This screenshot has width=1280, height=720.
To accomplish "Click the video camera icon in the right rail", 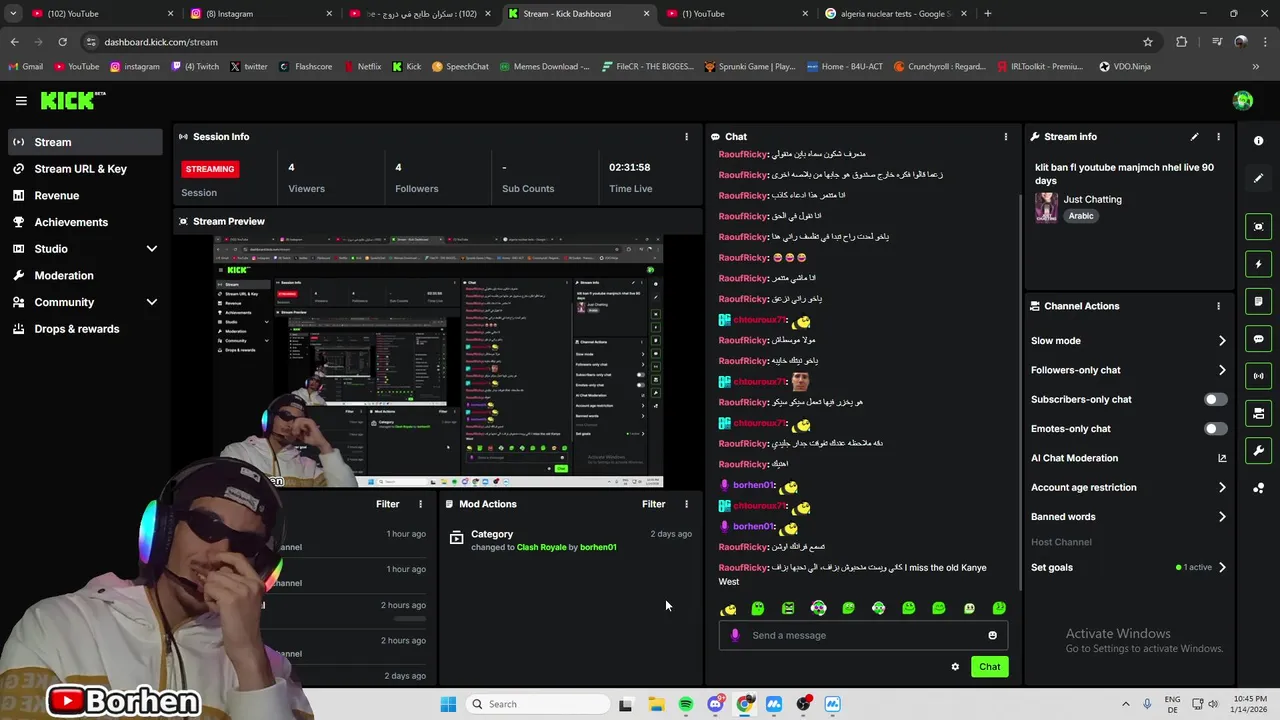I will [x=1258, y=413].
